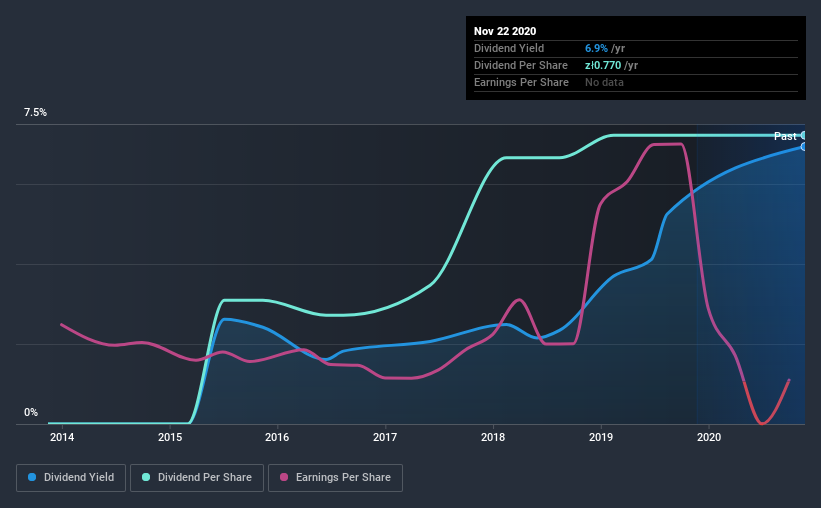Click the teal Dividend Per Share legend dot
This screenshot has width=821, height=508.
click(146, 477)
